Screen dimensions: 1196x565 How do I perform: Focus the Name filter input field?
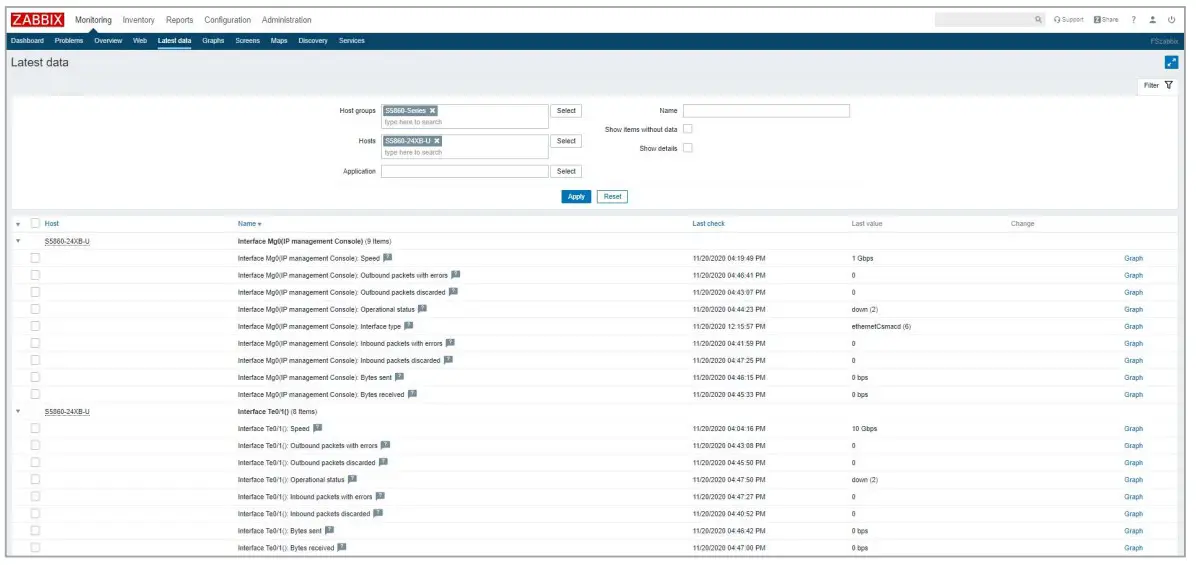tap(766, 111)
